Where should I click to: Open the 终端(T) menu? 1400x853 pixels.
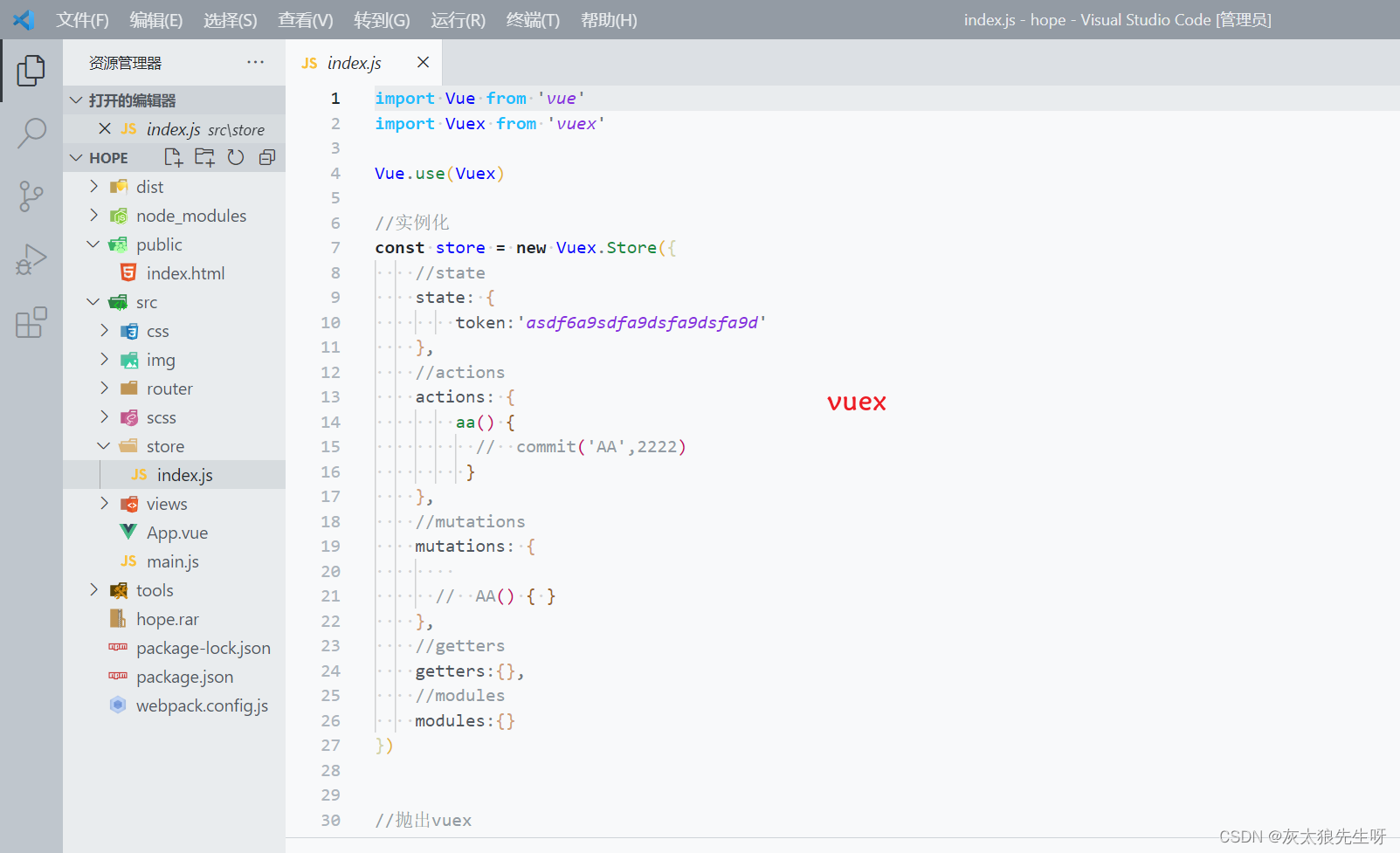click(533, 20)
